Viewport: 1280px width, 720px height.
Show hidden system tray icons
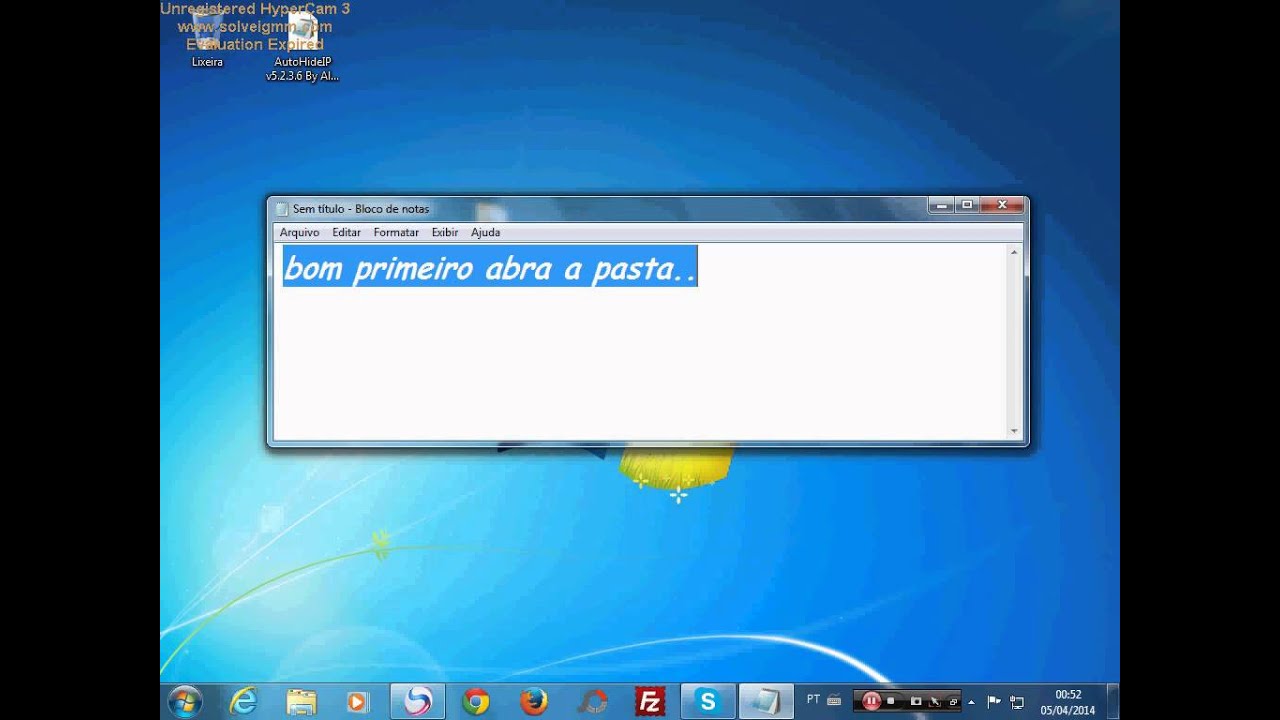click(x=971, y=702)
